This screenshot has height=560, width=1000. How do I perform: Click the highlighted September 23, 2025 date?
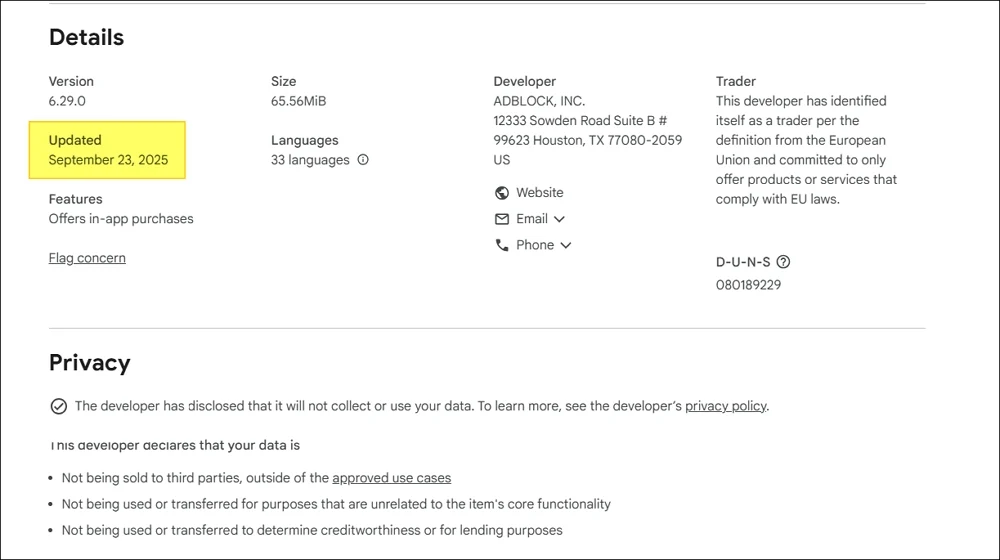[x=108, y=160]
